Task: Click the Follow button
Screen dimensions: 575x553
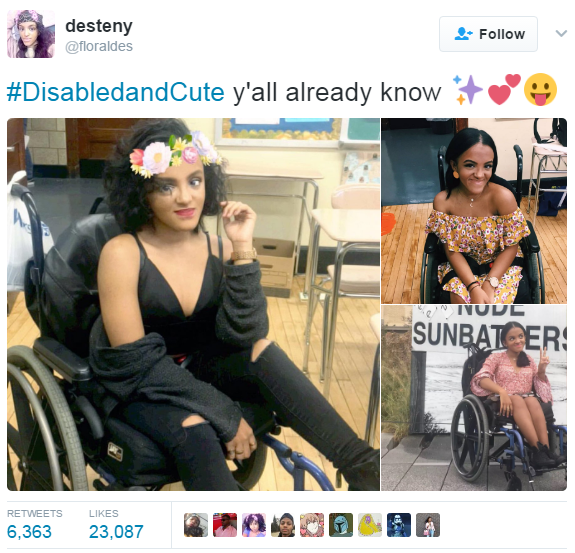Action: click(x=488, y=34)
